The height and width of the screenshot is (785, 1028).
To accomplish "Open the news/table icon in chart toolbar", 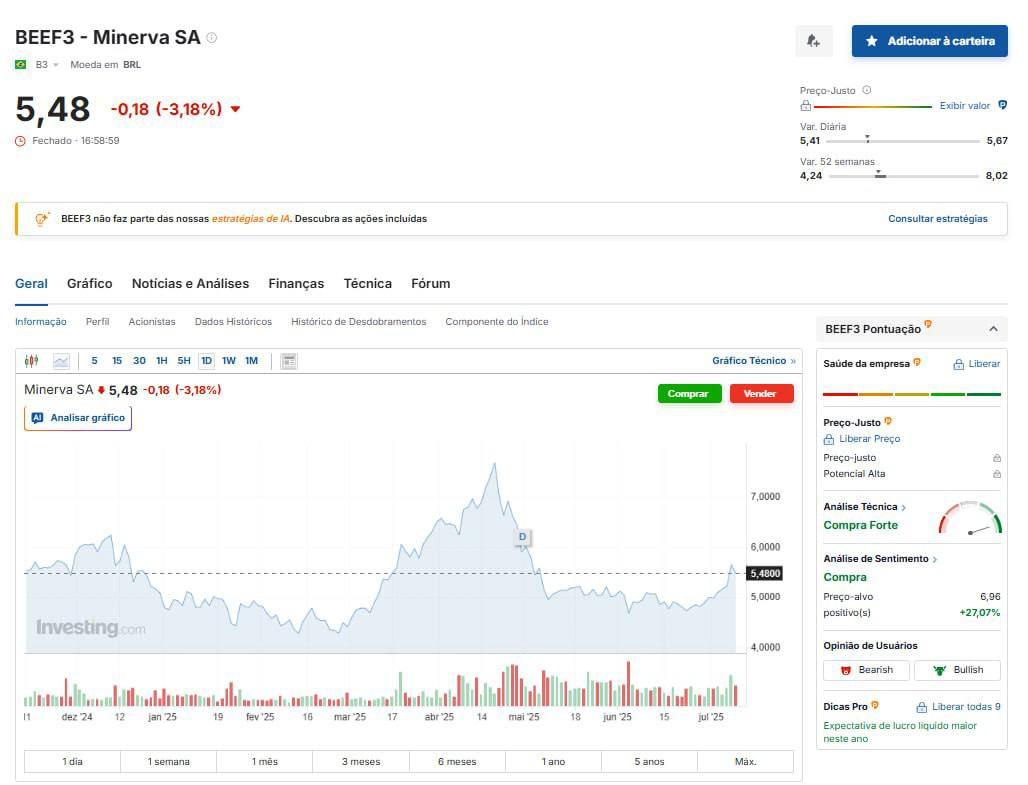I will click(x=288, y=361).
